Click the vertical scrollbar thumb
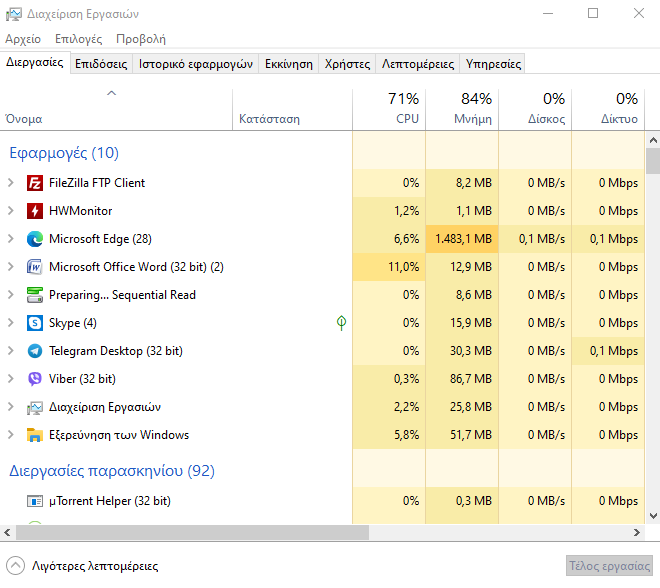 (653, 161)
